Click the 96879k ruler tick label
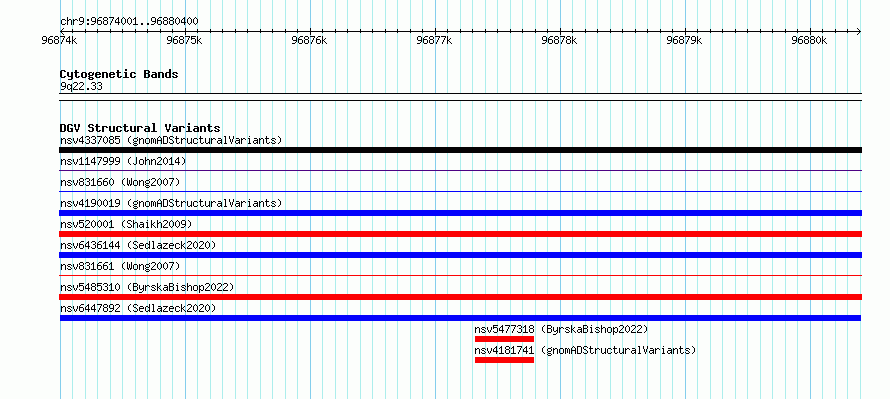The image size is (890, 399). click(684, 40)
